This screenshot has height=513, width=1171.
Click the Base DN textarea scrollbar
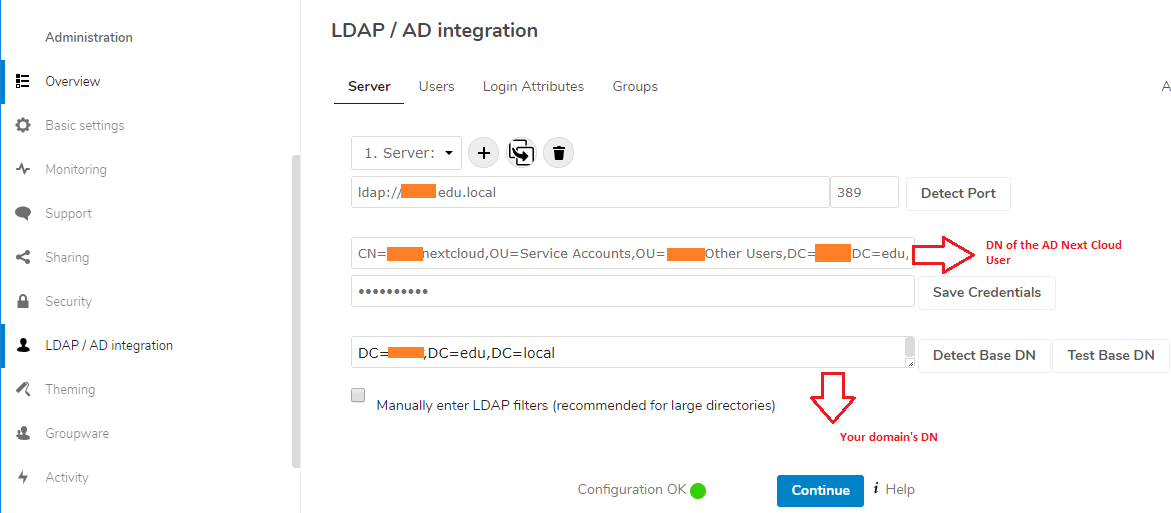click(x=910, y=347)
